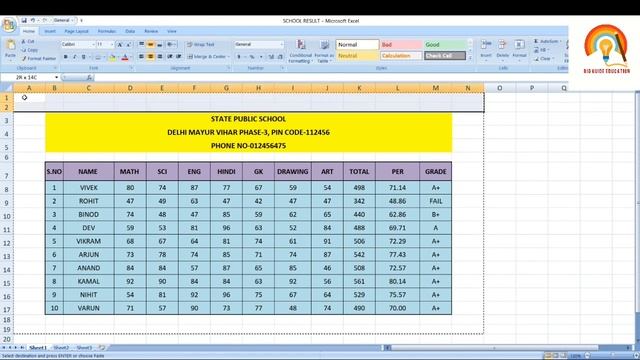Click the Increase Indent icon

(179, 57)
